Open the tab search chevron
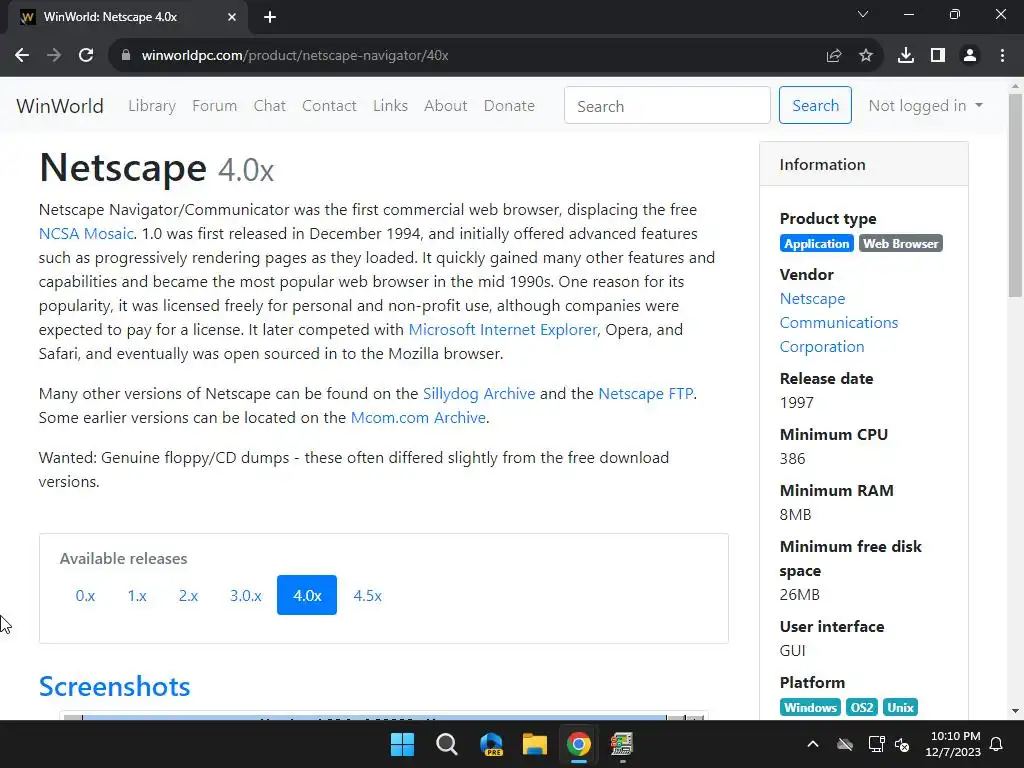This screenshot has height=768, width=1024. tap(863, 14)
